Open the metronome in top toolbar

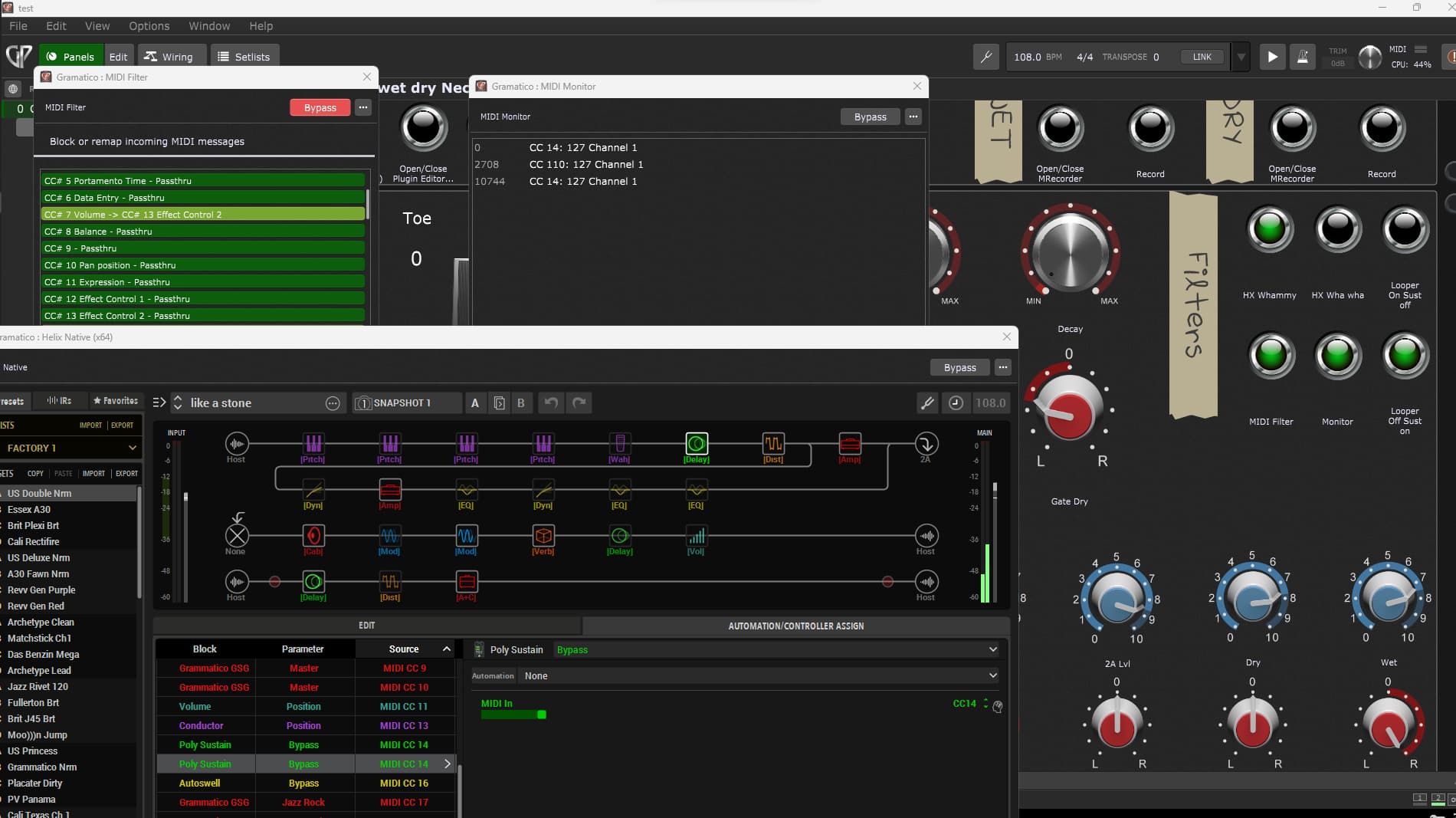[1302, 57]
